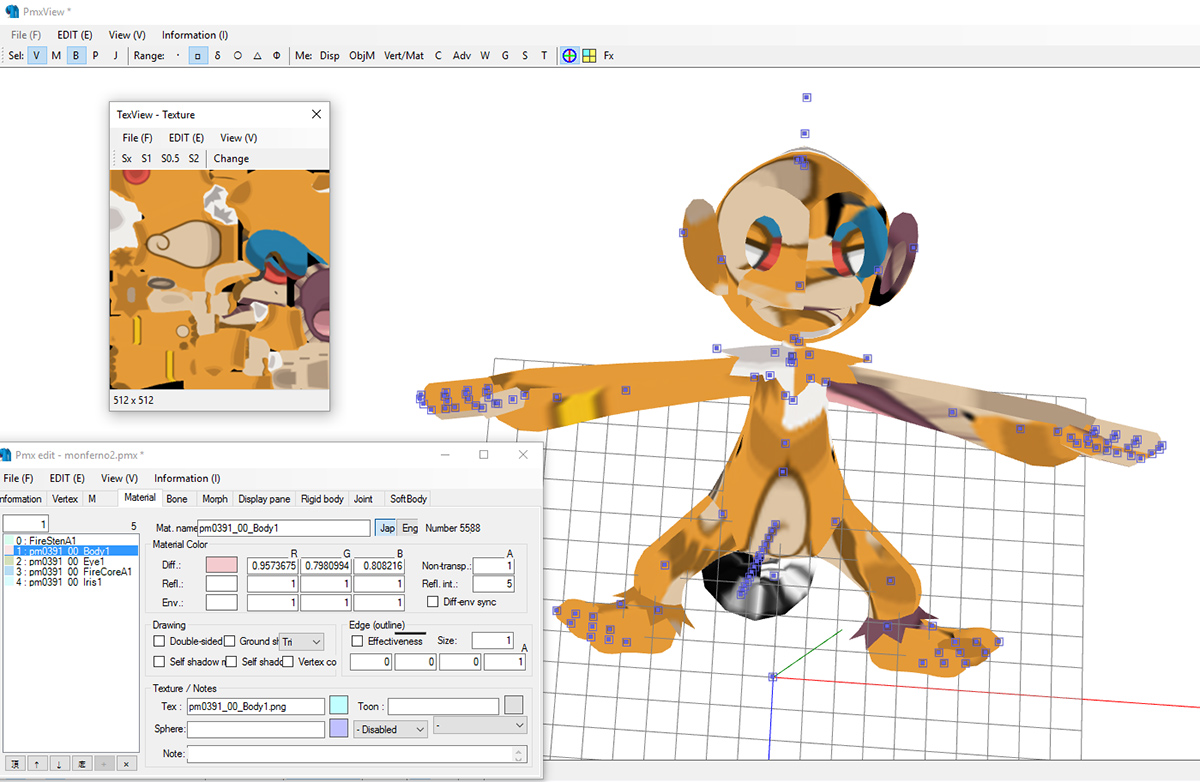Open the Disp display settings
This screenshot has height=782, width=1200.
(x=329, y=56)
